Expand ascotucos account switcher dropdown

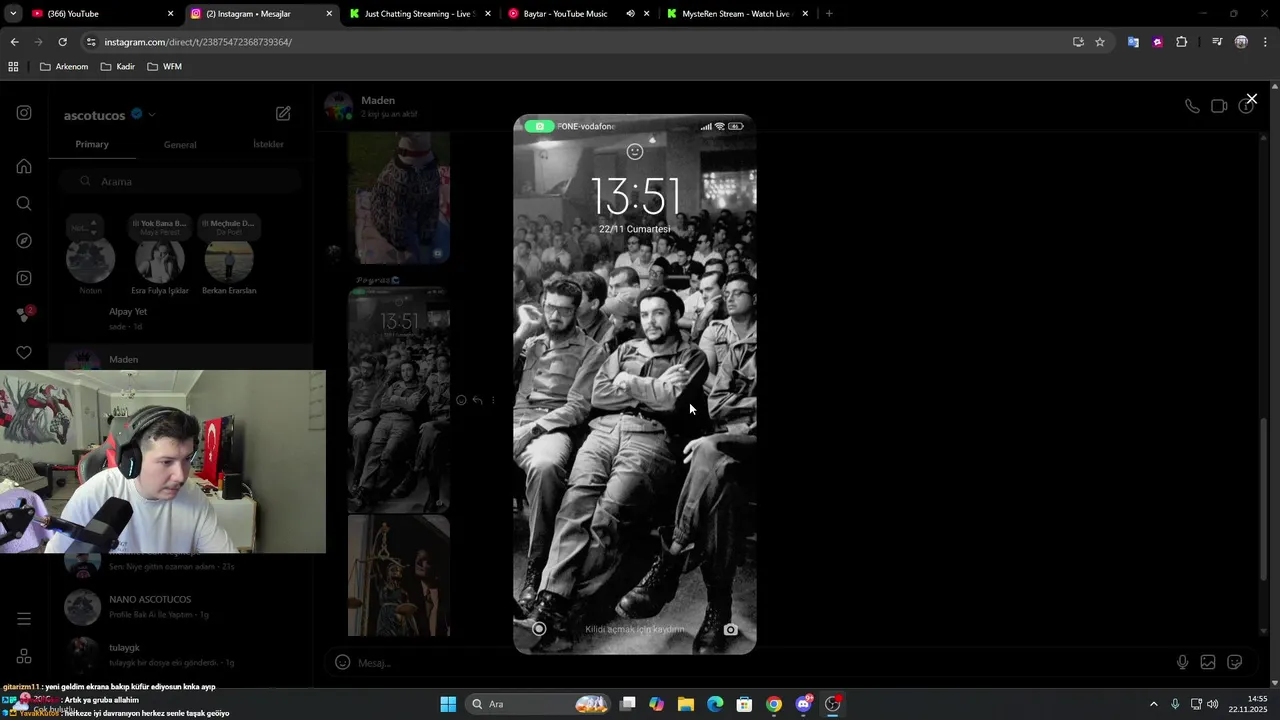[152, 115]
